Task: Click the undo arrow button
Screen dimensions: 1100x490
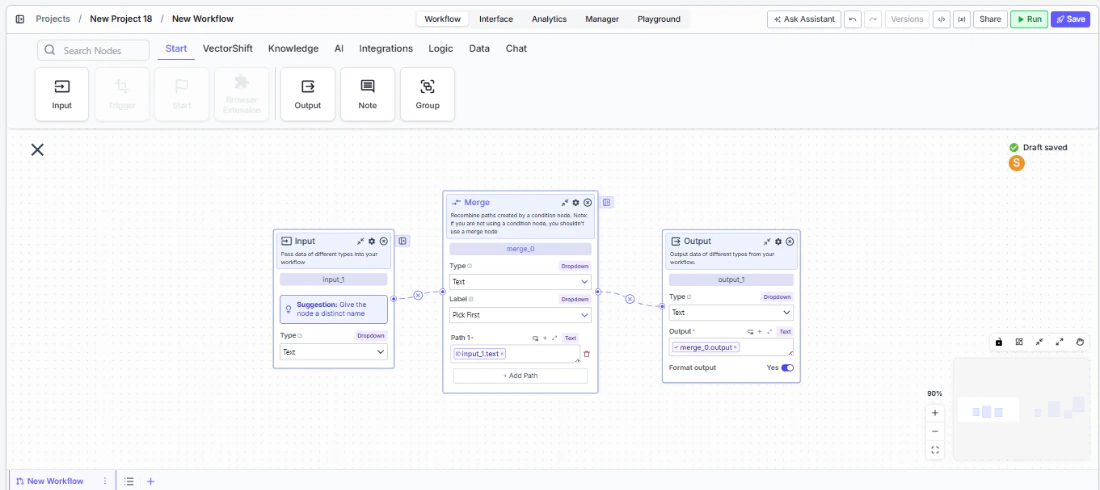Action: tap(852, 19)
